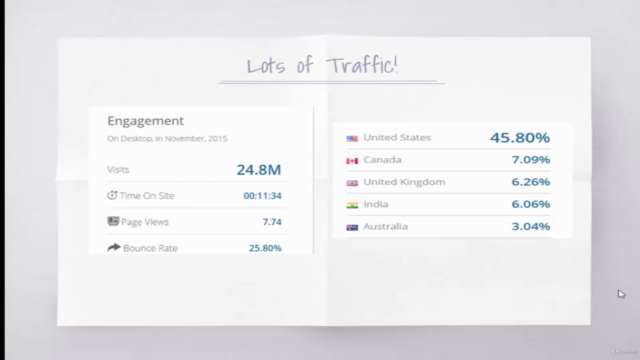Click the 25.80% bounce rate value
The width and height of the screenshot is (640, 360).
(265, 248)
